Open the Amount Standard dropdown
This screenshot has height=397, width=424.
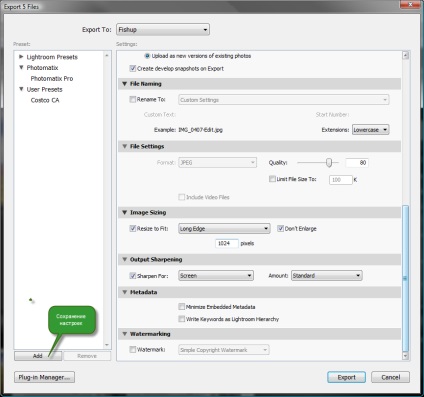[x=327, y=276]
